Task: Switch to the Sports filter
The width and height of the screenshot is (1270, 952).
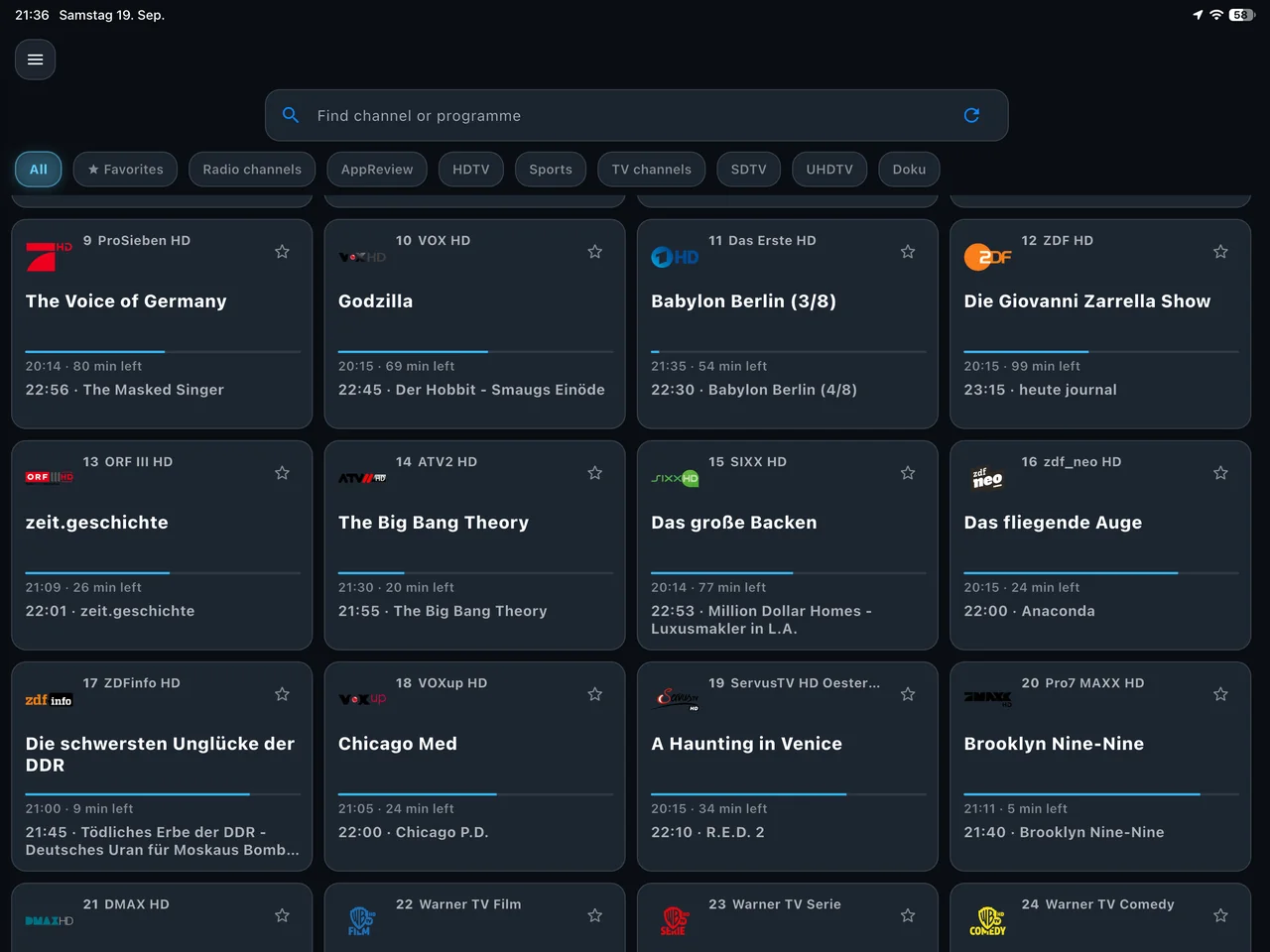Action: (x=551, y=170)
